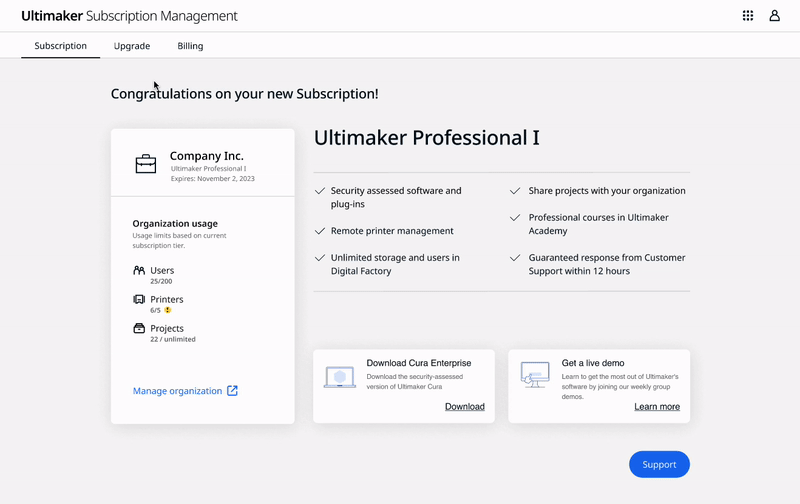Click Ultimaker Professional I subtitle under Company Inc.
This screenshot has height=504, width=800.
click(208, 168)
